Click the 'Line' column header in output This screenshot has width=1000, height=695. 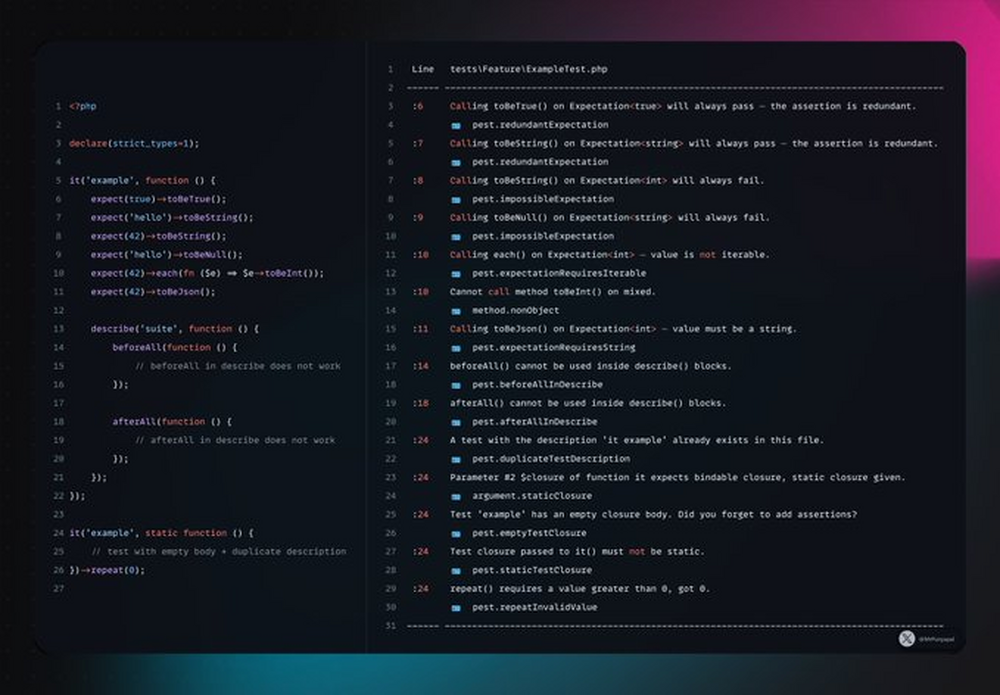423,69
